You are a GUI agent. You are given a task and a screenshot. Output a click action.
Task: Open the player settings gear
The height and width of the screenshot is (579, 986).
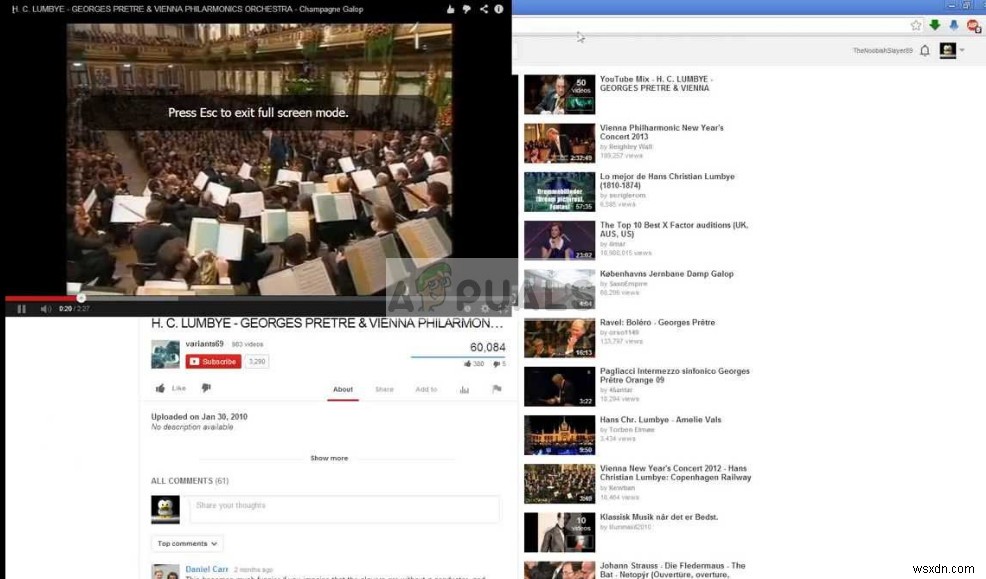pos(484,308)
